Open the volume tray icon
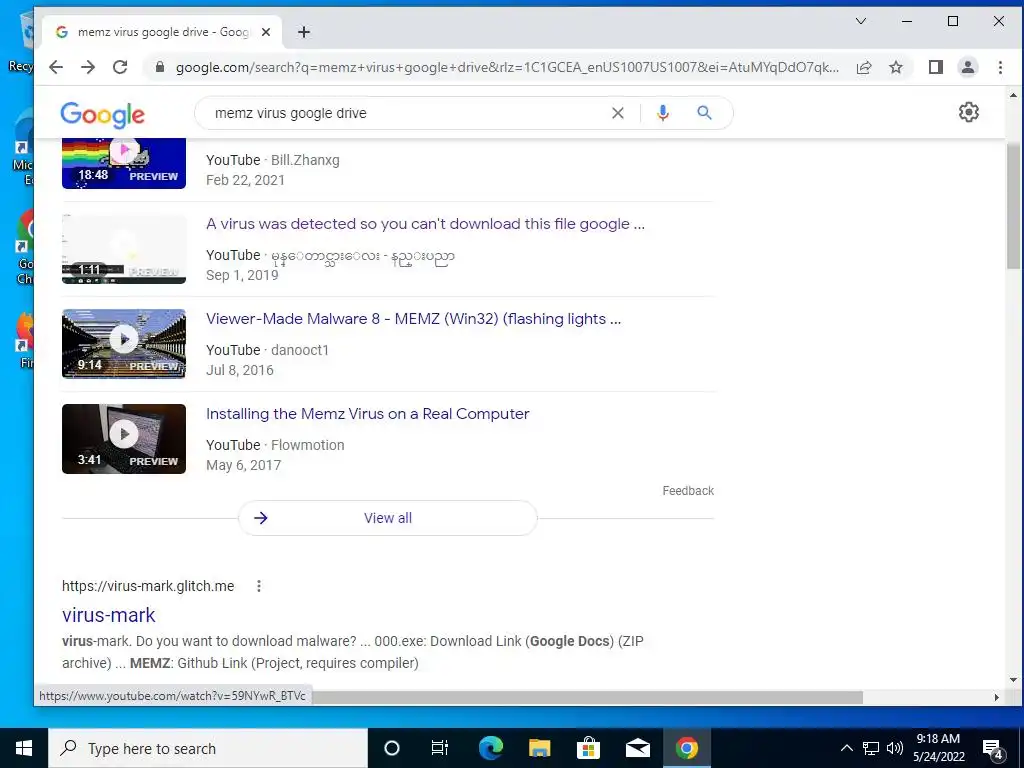 pos(895,748)
